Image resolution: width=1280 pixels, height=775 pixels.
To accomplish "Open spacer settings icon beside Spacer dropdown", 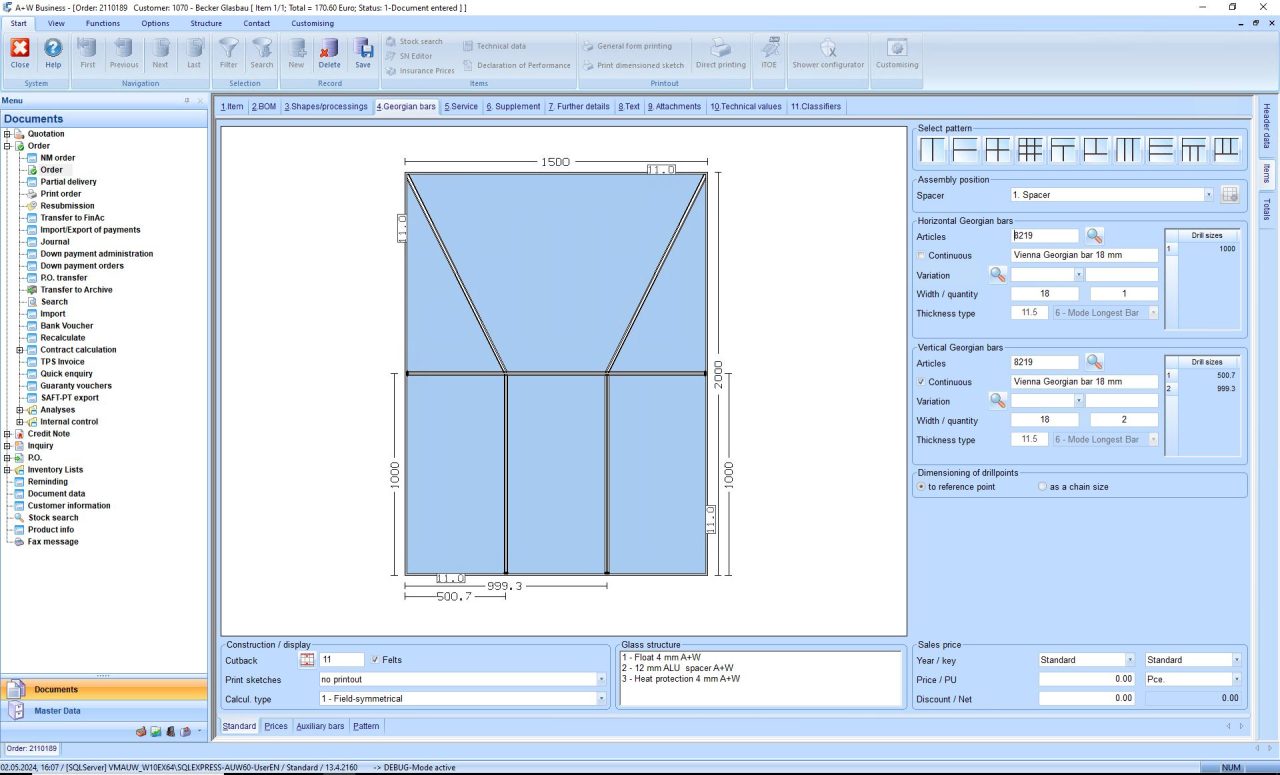I will [1230, 195].
